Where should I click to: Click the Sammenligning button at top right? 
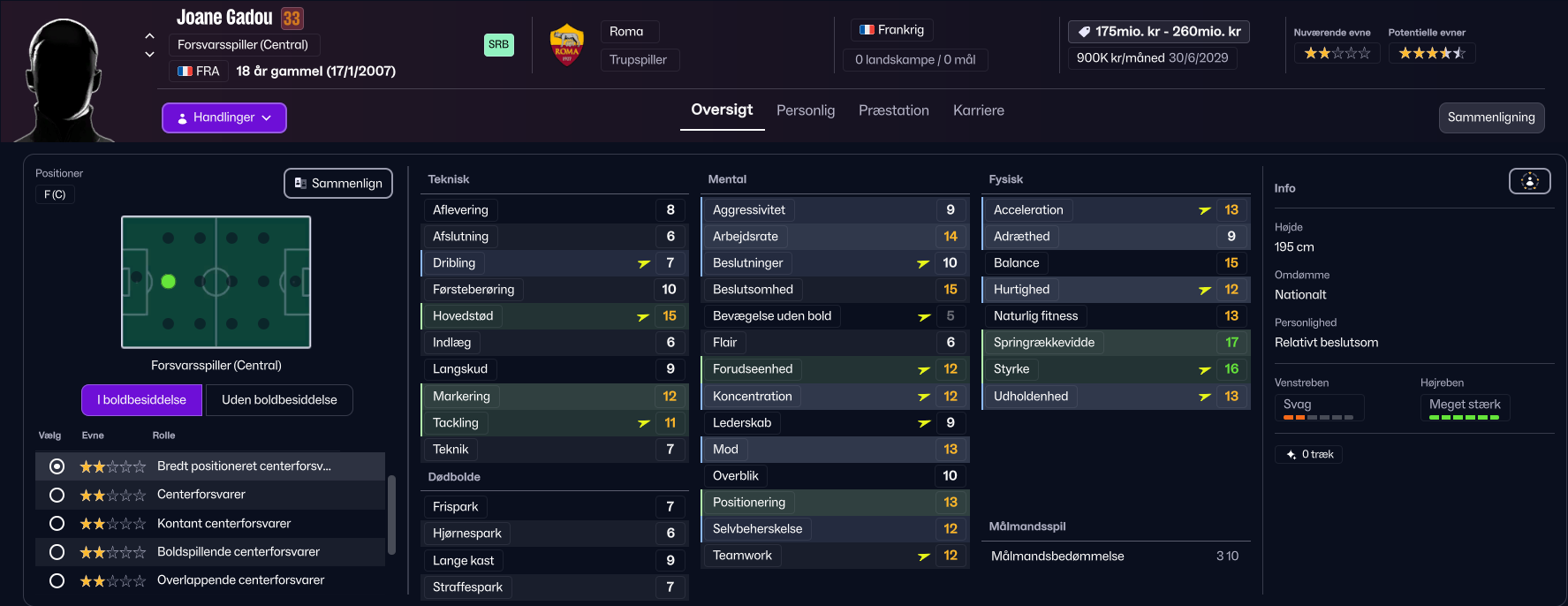coord(1491,117)
